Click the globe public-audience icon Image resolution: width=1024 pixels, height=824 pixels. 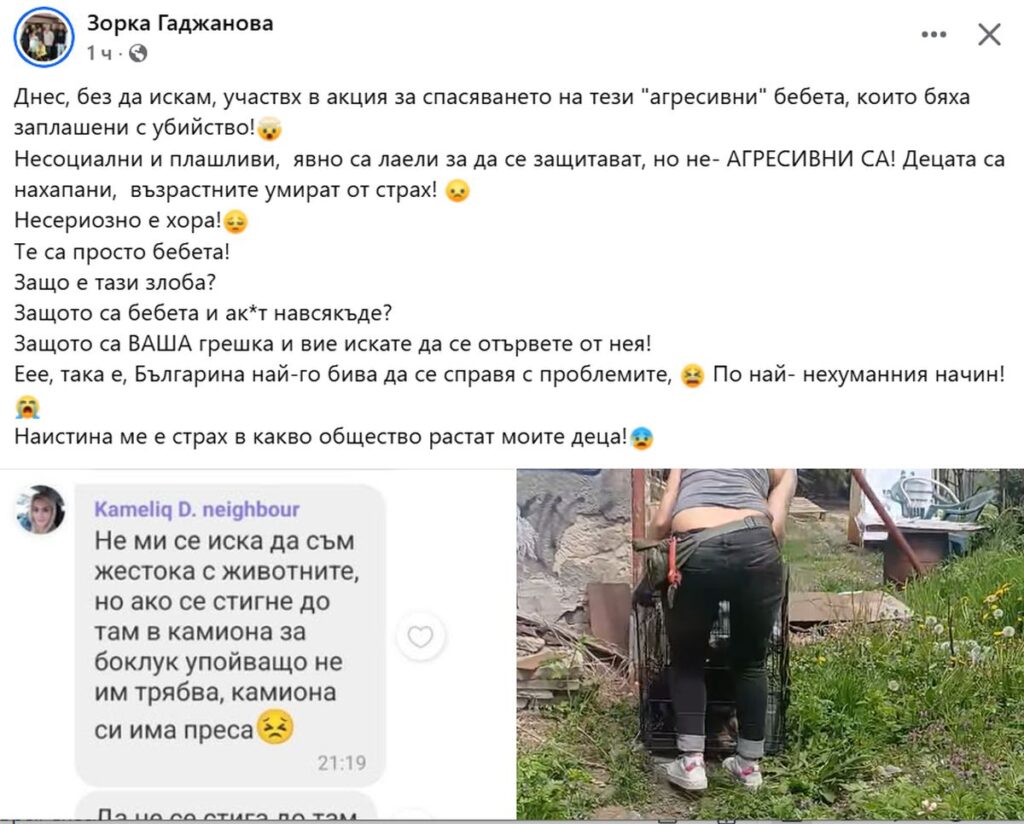(x=138, y=53)
